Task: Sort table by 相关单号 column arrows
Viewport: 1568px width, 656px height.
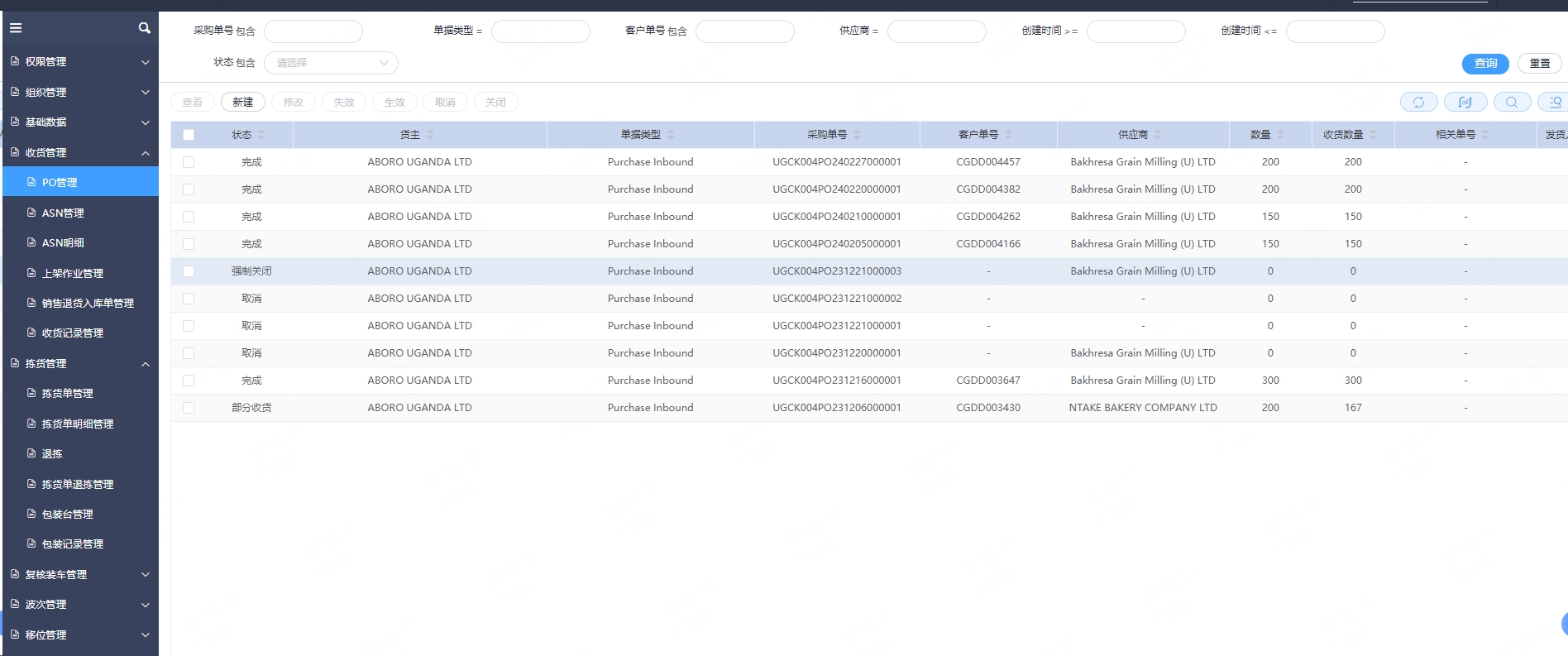Action: (x=1485, y=135)
